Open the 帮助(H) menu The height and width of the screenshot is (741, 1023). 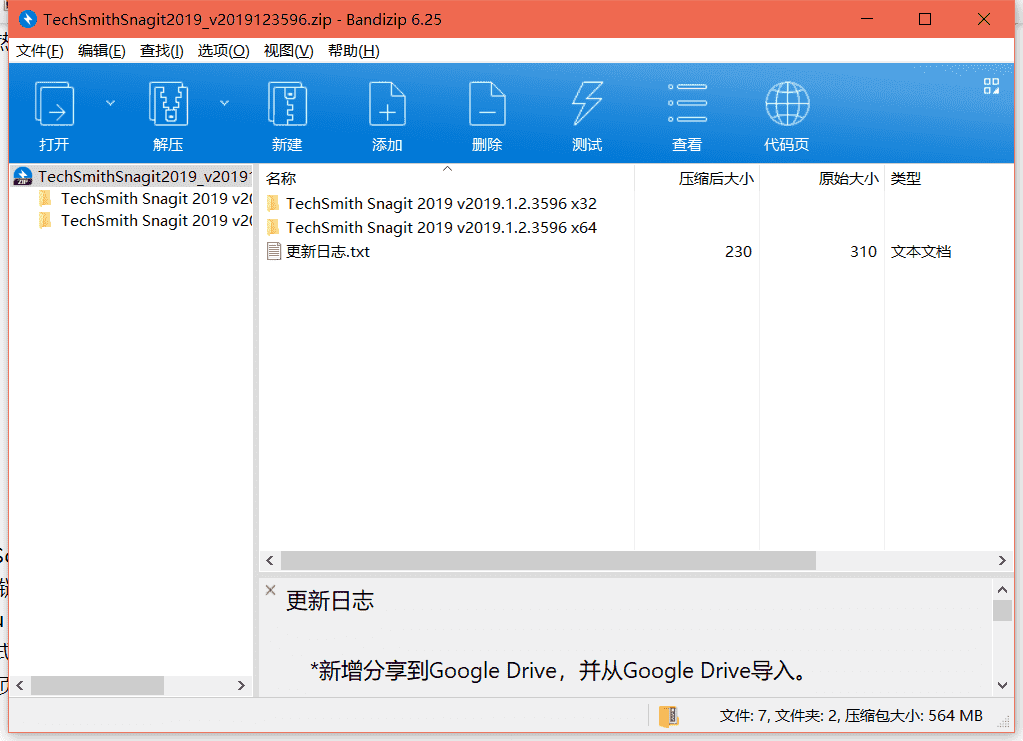tap(354, 51)
